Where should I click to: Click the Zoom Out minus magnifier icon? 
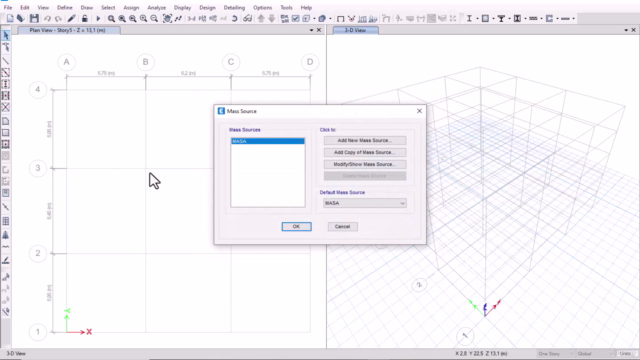point(154,18)
